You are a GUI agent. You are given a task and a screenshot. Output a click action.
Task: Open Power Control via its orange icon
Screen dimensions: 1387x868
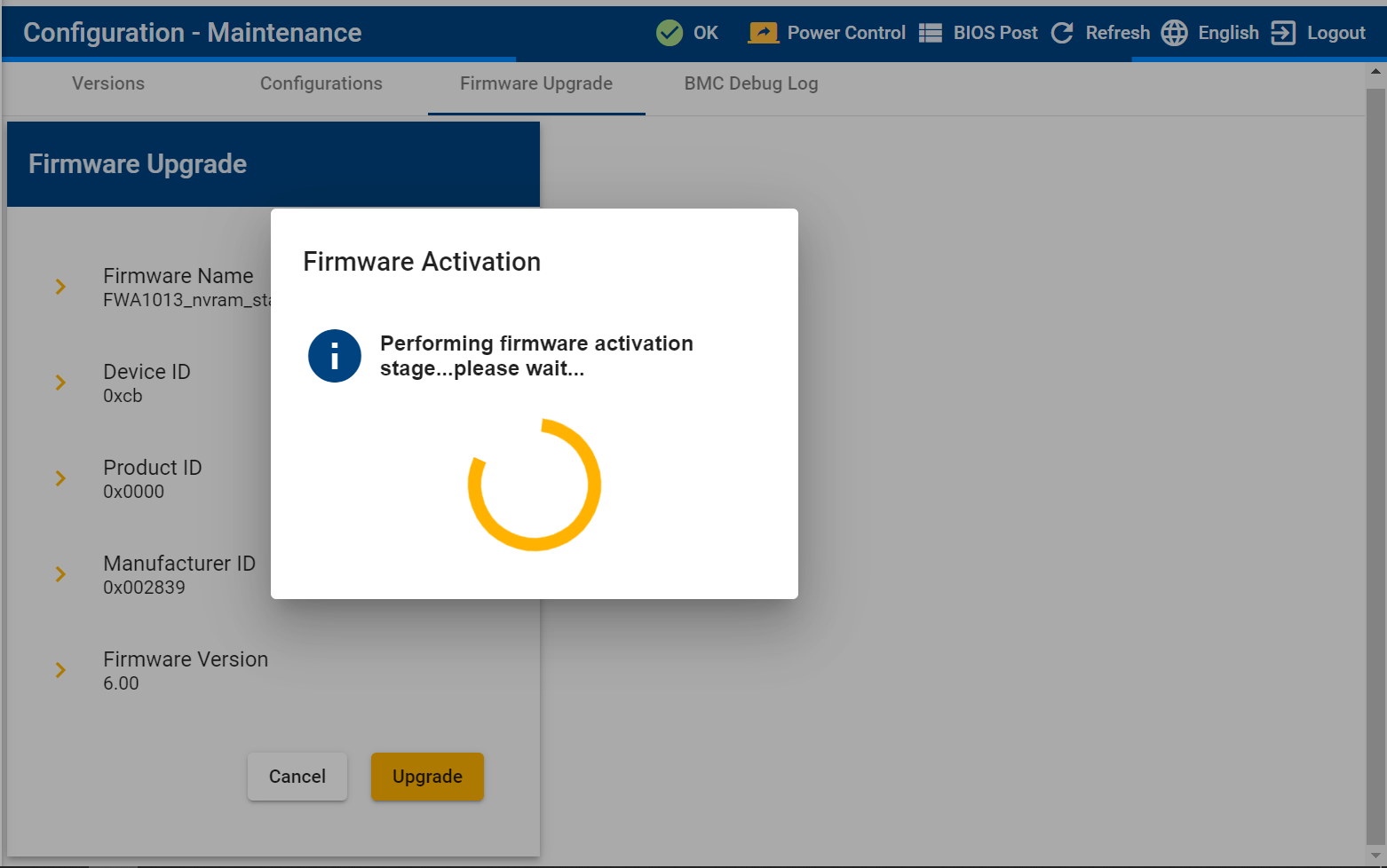[x=763, y=33]
